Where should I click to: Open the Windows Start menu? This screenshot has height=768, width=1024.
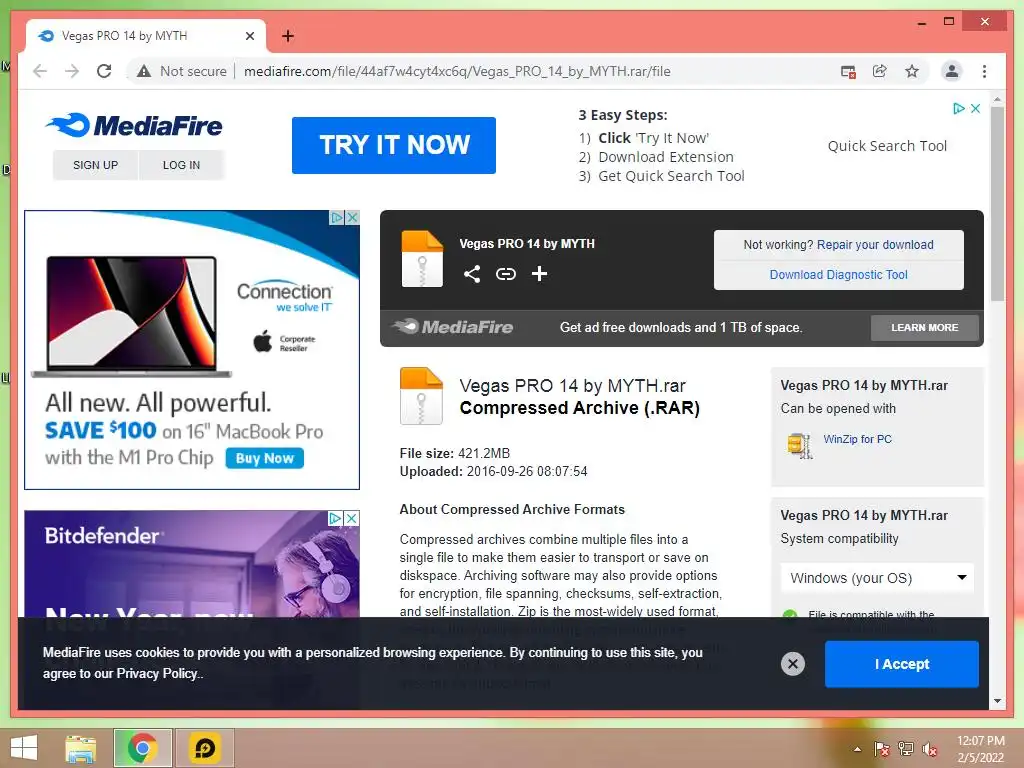[x=24, y=748]
